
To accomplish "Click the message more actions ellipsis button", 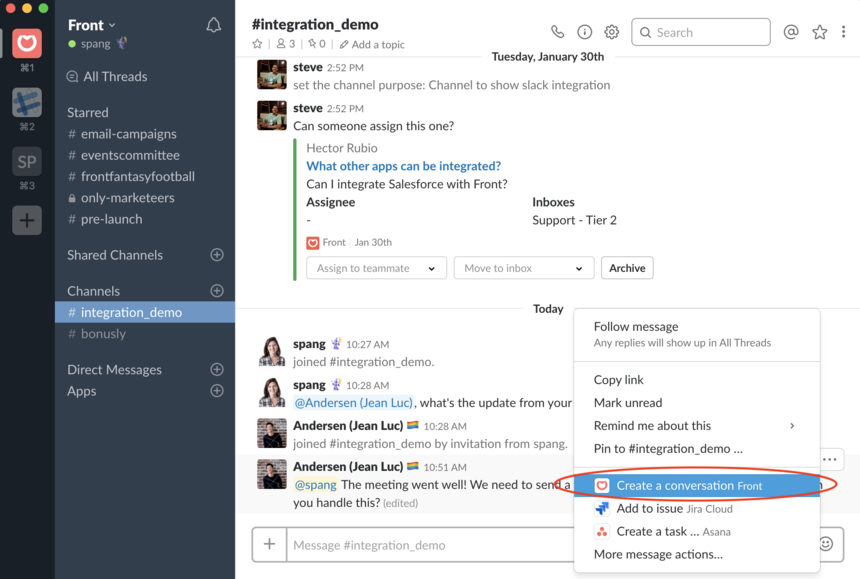I will tap(830, 459).
